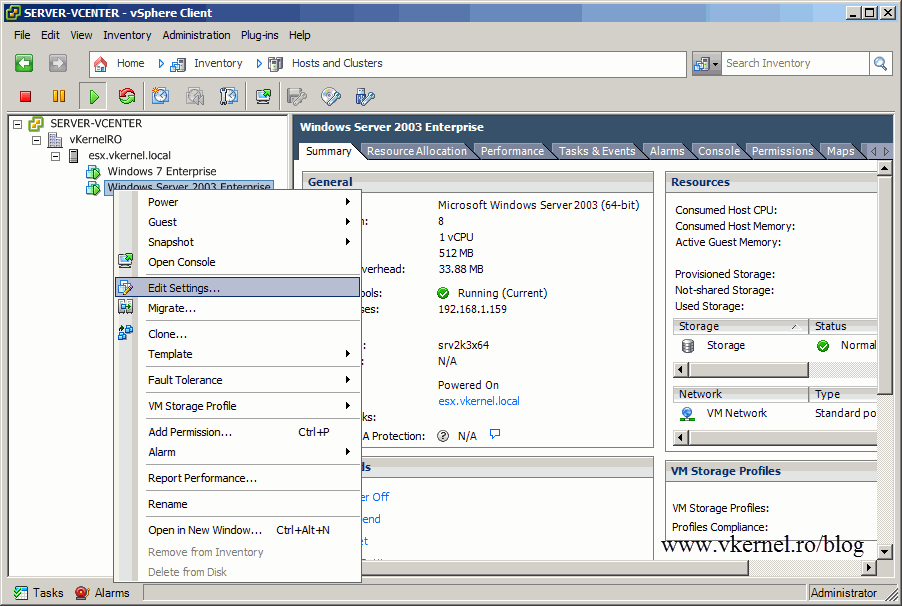Viewport: 902px width, 606px height.
Task: Open the Plug-ins menu
Action: (x=259, y=35)
